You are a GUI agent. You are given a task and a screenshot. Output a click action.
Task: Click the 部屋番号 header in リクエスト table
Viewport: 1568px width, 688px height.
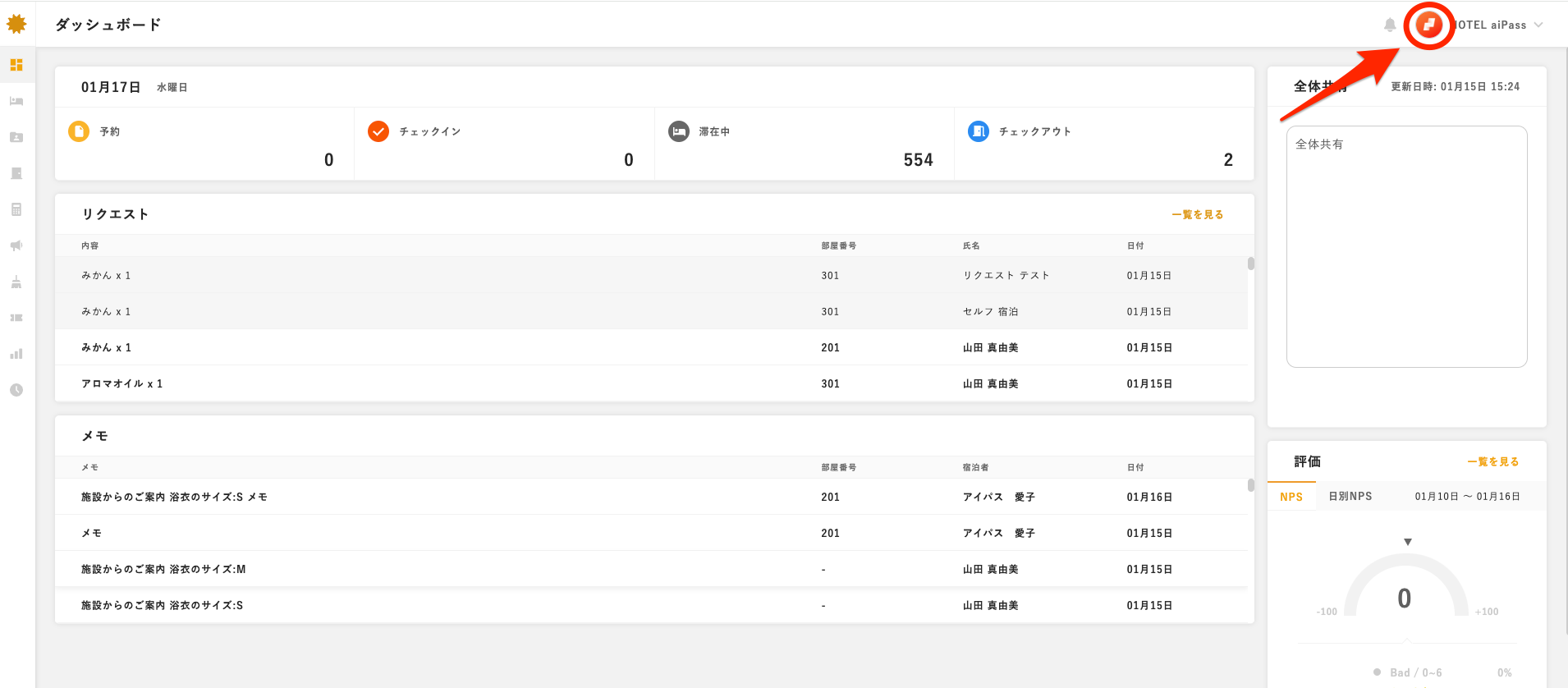pyautogui.click(x=839, y=245)
